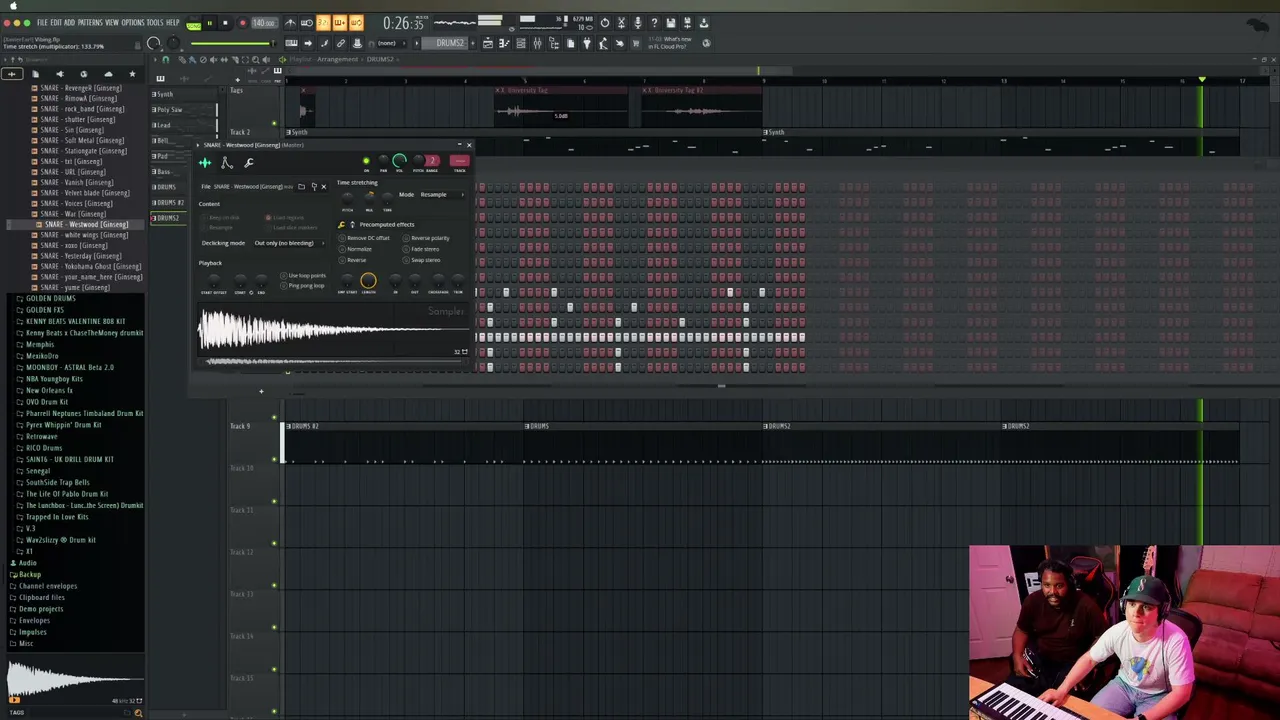Open the sampler window menu arrow
This screenshot has height=720, width=1280.
pyautogui.click(x=198, y=145)
